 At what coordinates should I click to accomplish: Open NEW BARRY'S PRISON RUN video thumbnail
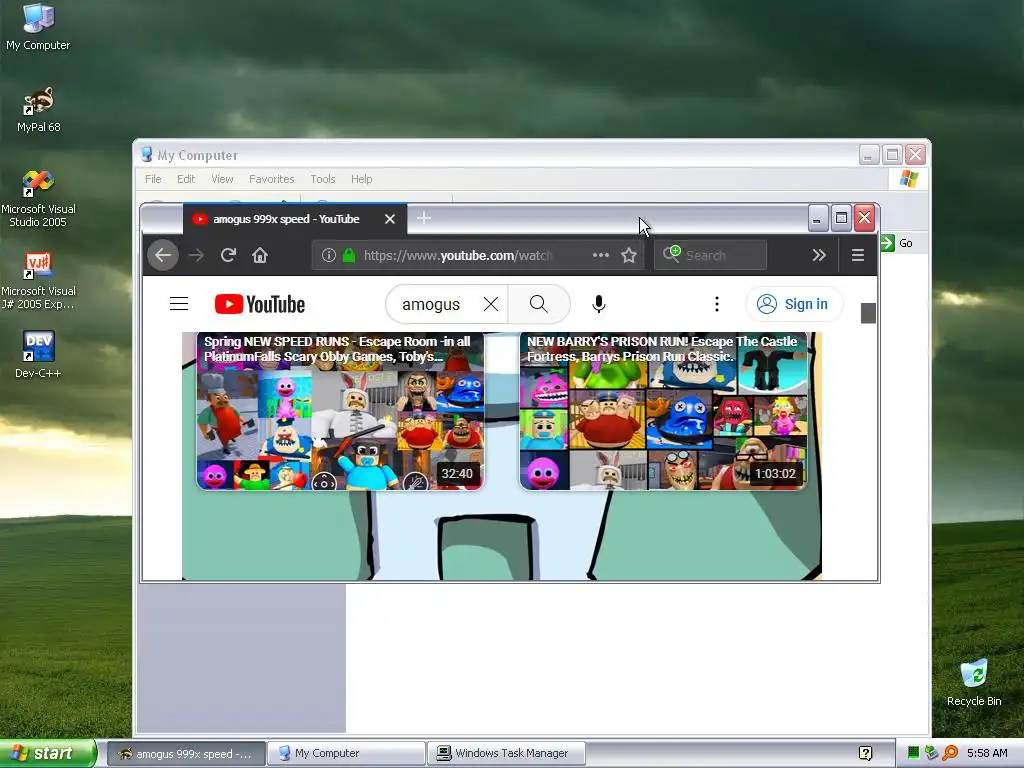(x=664, y=411)
